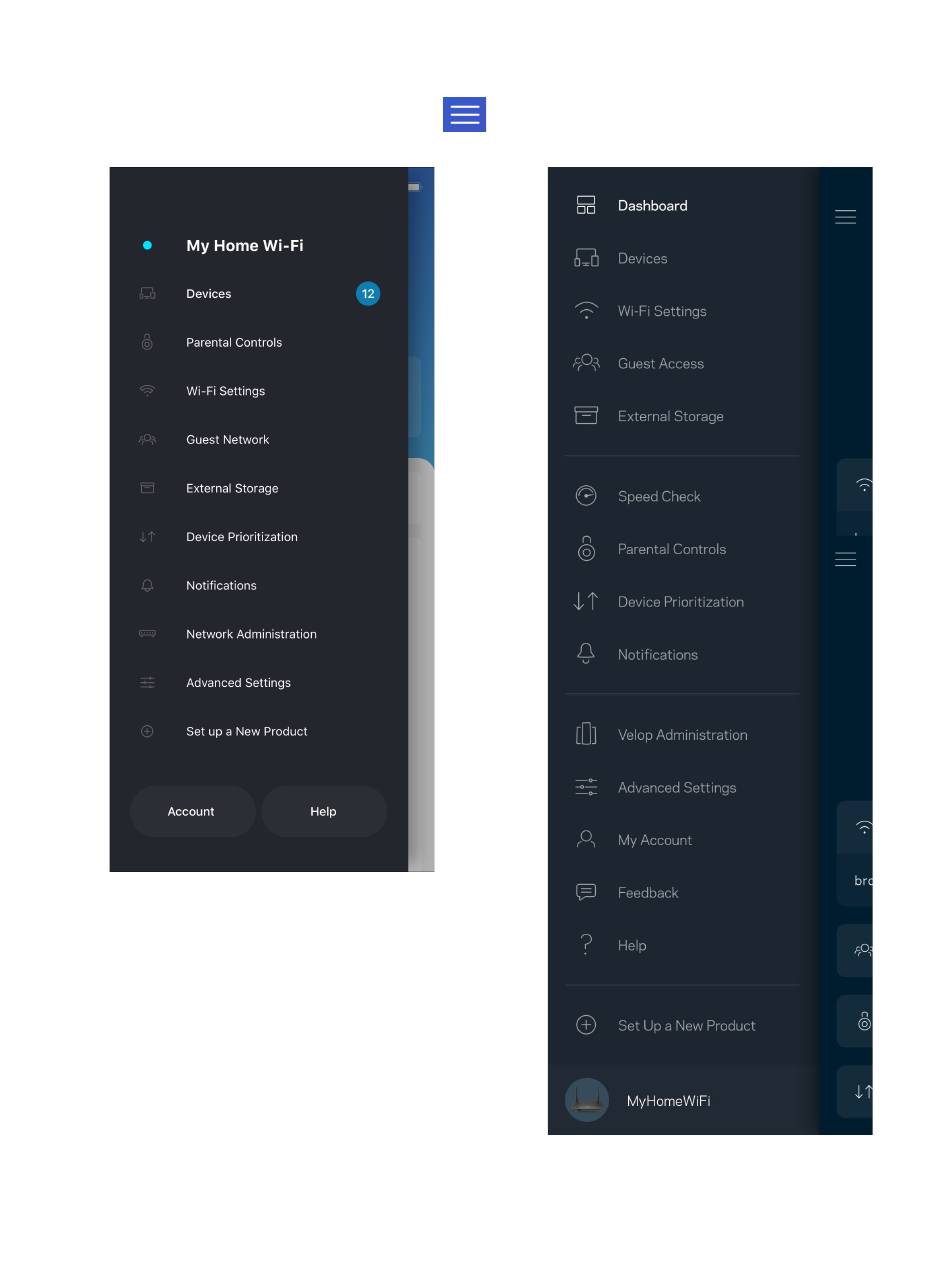The width and height of the screenshot is (950, 1276).
Task: Open the Feedback speech bubble icon
Action: 586,892
